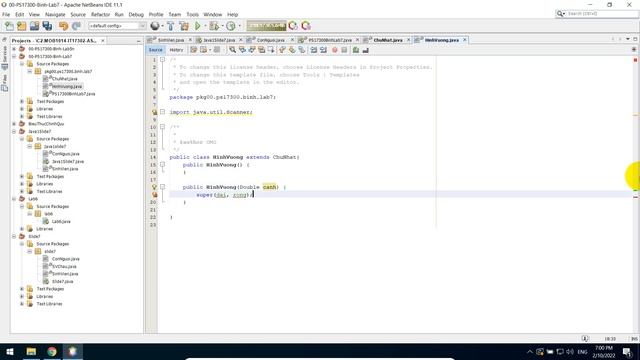This screenshot has height=360, width=640.
Task: Expand the BieuThucChinhQuy project node
Action: [x=14, y=124]
